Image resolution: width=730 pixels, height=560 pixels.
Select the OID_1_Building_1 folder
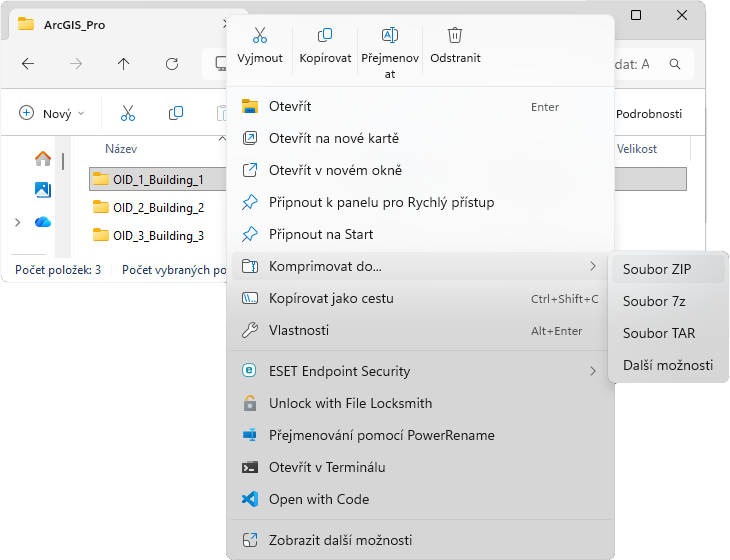click(157, 179)
